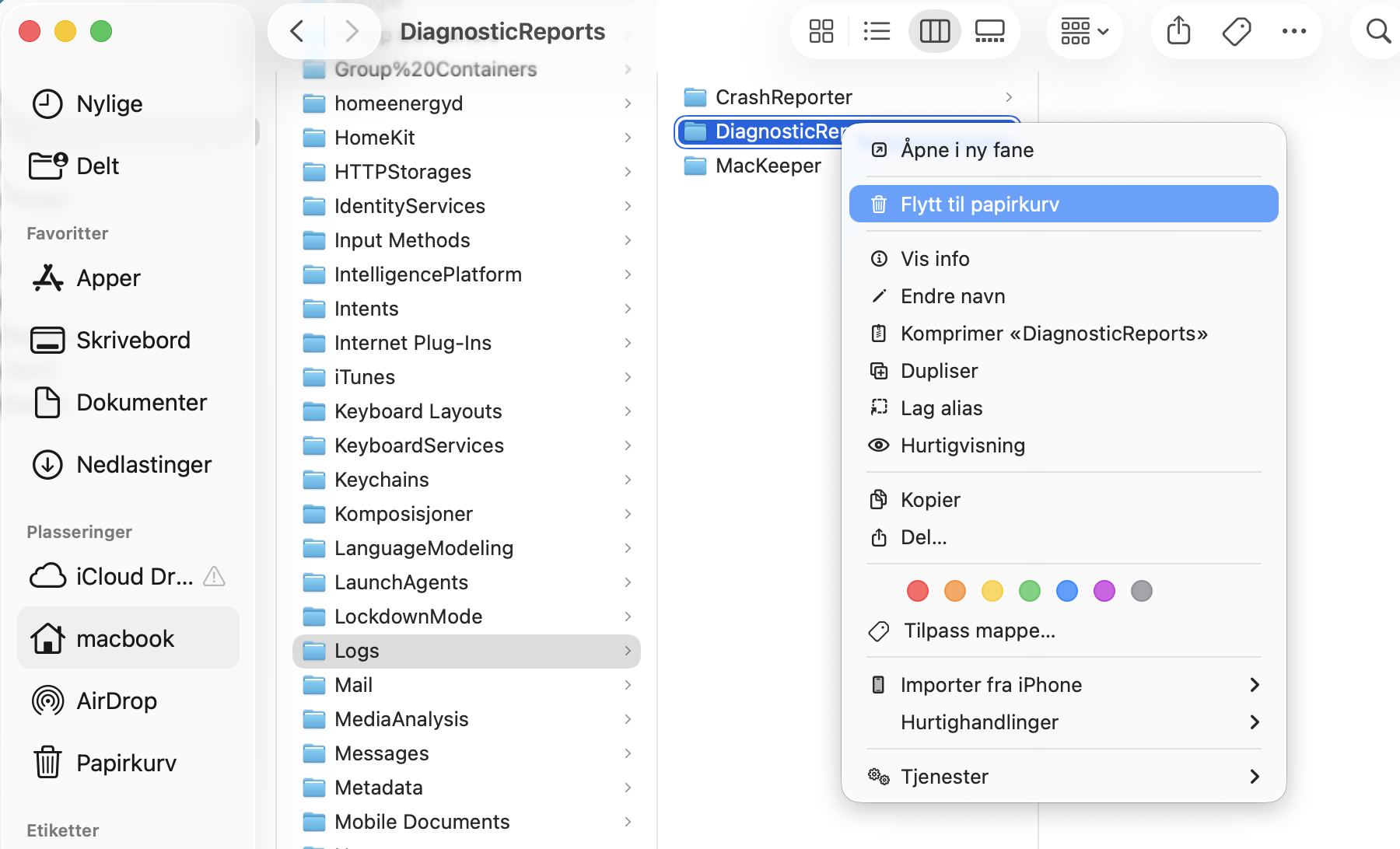Select the Logs folder row
The image size is (1400, 849).
tap(467, 651)
